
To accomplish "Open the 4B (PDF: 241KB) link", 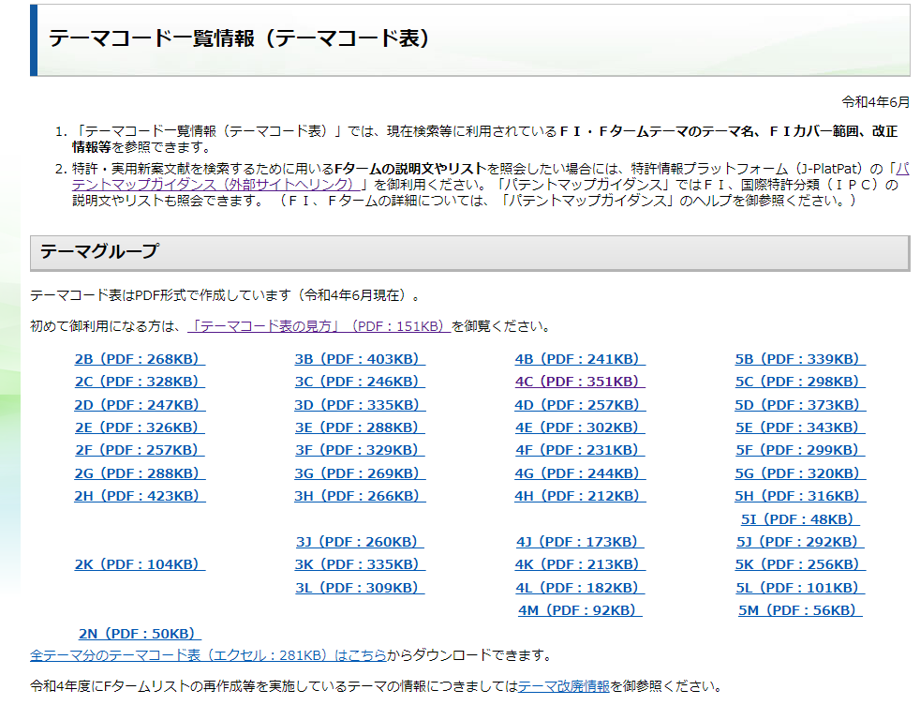I will (x=580, y=359).
